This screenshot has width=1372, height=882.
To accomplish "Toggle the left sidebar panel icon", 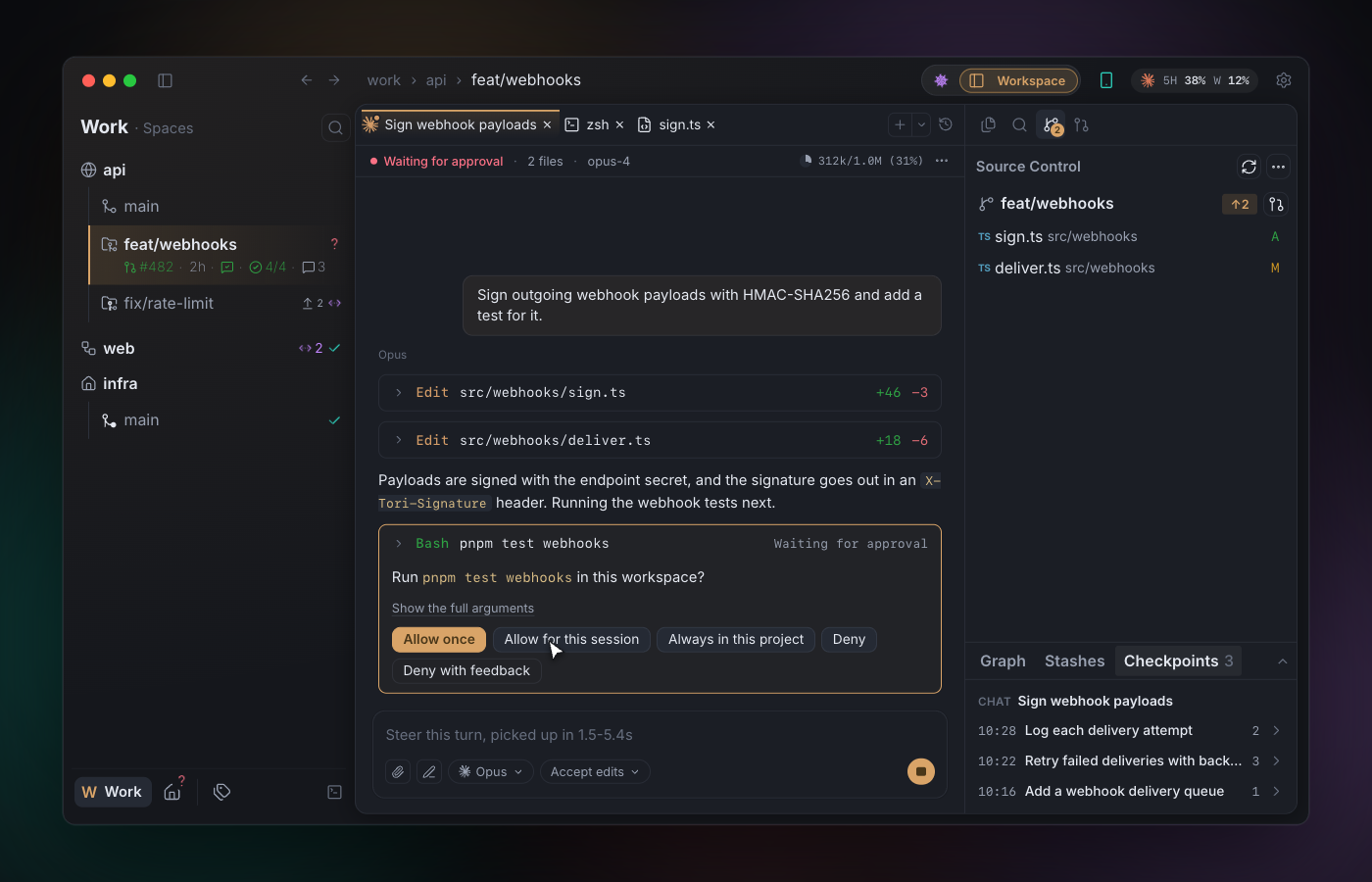I will coord(165,80).
